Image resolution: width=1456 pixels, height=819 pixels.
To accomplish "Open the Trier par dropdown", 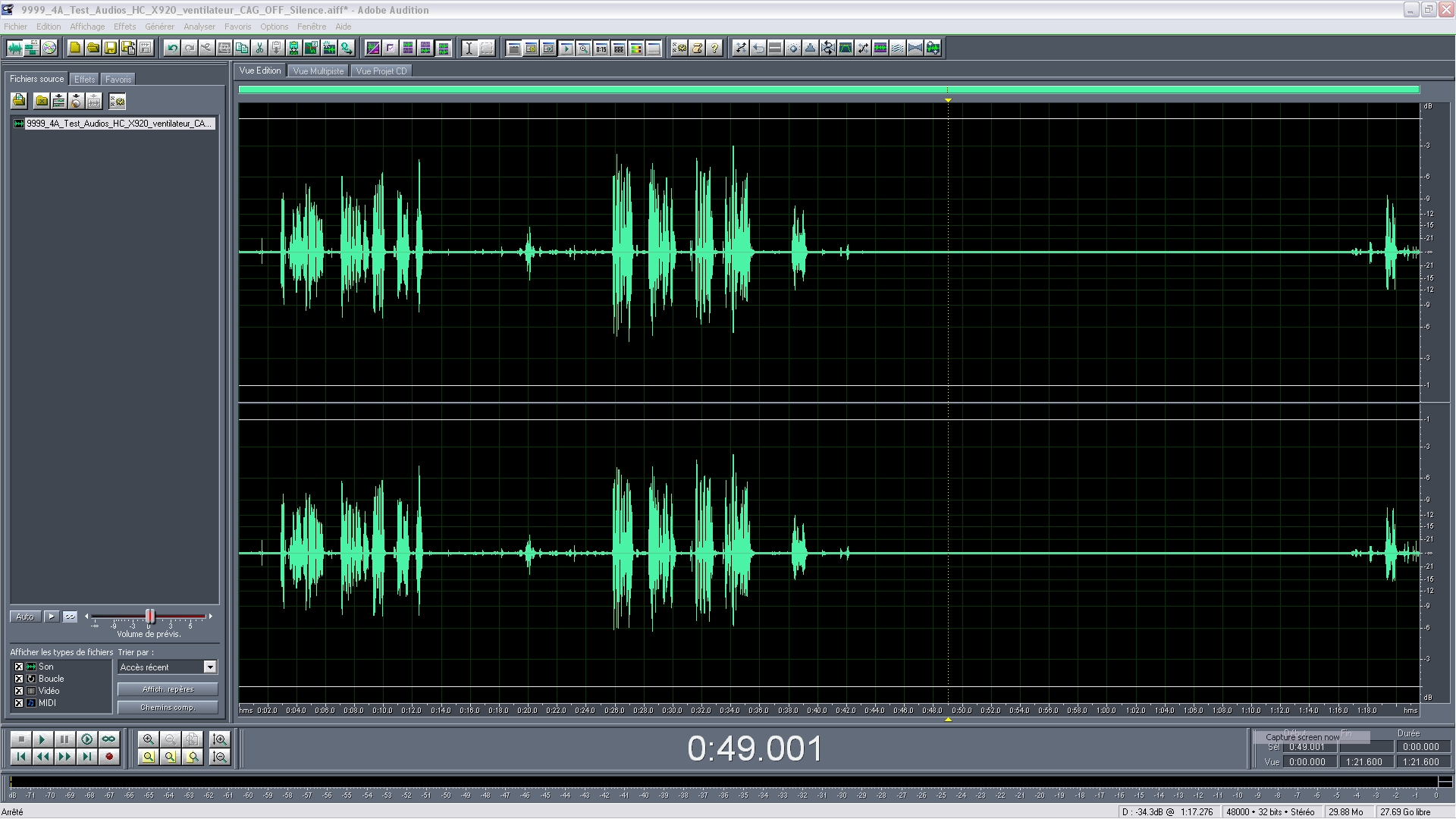I will click(210, 667).
